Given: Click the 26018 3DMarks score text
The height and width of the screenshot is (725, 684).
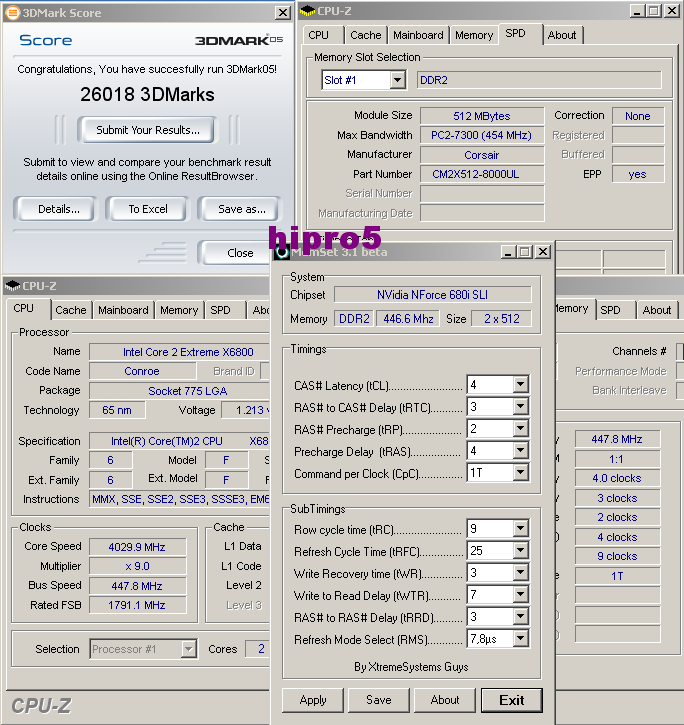Looking at the screenshot, I should [x=147, y=94].
